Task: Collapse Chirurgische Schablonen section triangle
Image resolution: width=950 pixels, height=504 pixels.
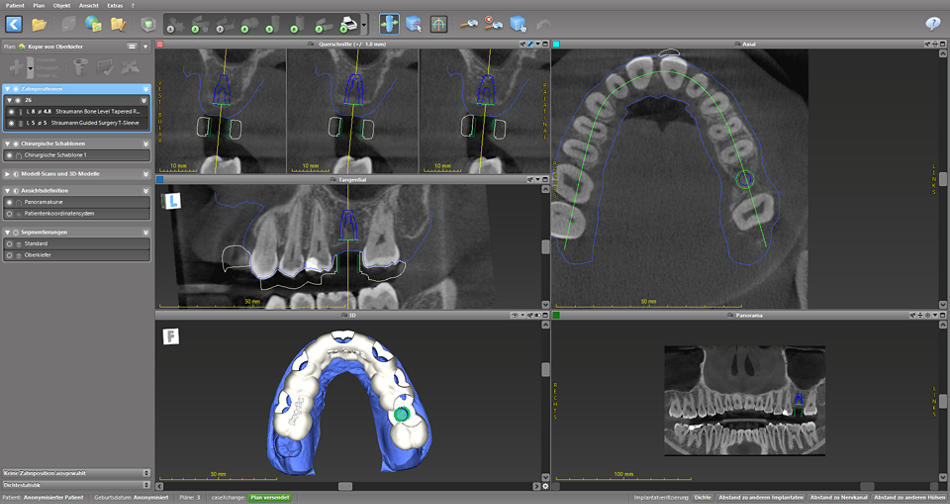Action: click(7, 144)
